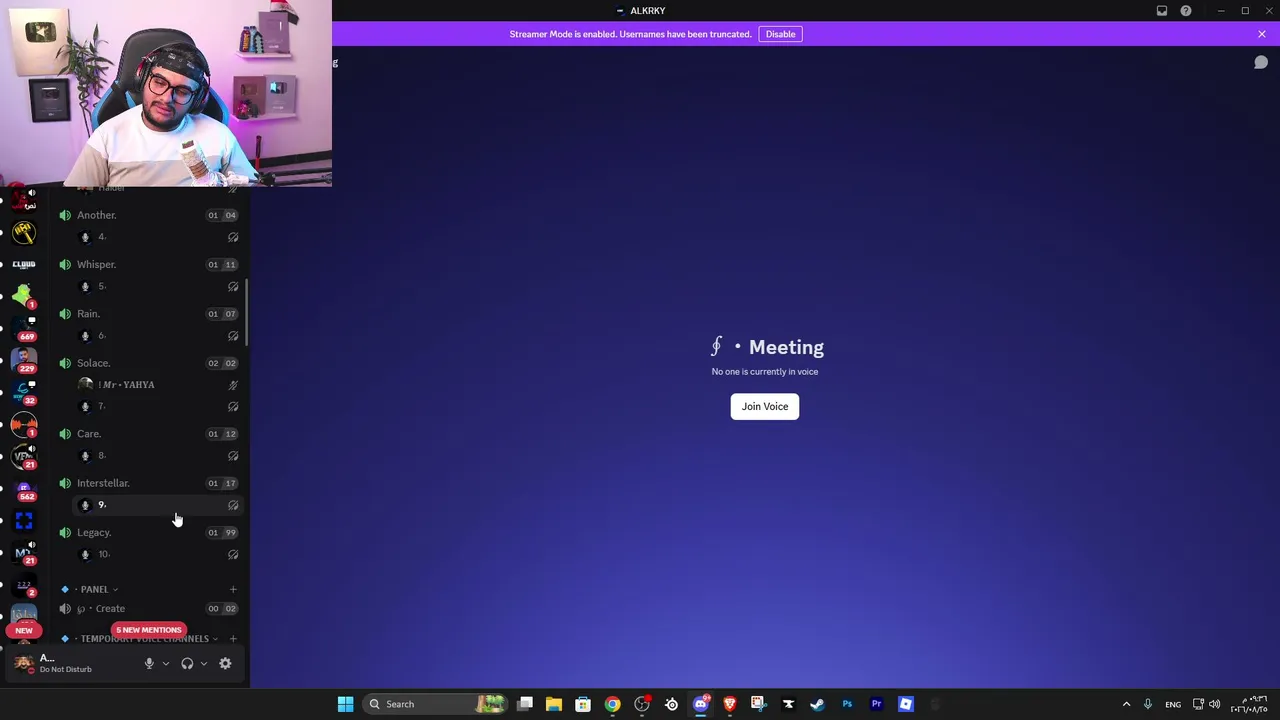The width and height of the screenshot is (1280, 720).
Task: Open the server with 669 badge
Action: click(x=24, y=328)
